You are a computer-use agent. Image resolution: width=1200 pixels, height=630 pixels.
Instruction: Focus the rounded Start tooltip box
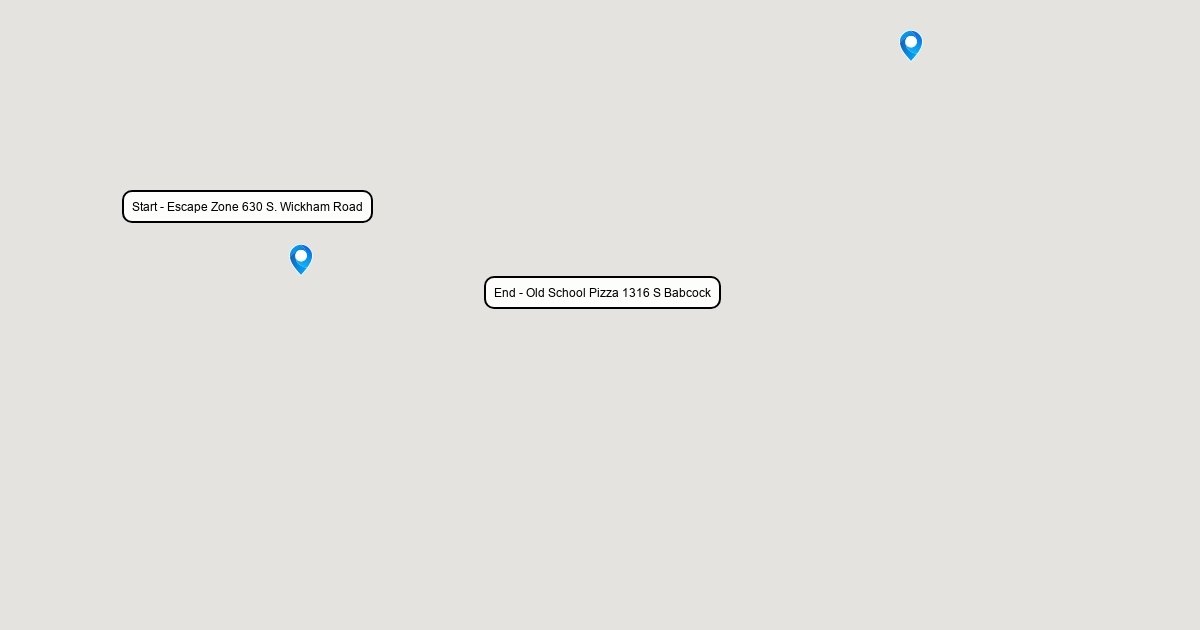click(247, 207)
